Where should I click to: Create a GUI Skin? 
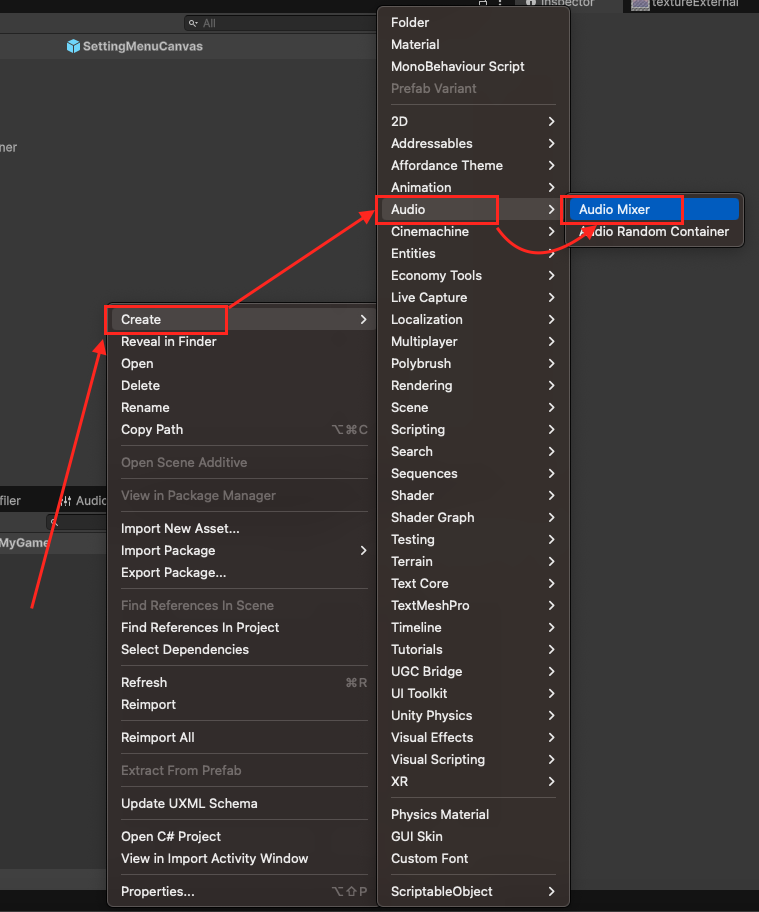coord(473,837)
